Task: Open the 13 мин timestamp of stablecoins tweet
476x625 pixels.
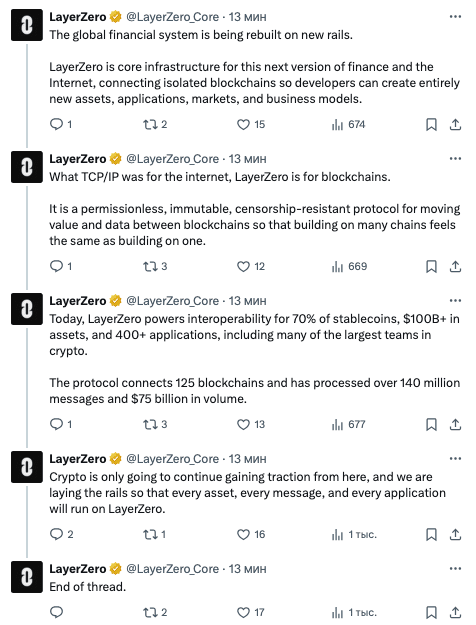Action: [x=247, y=301]
